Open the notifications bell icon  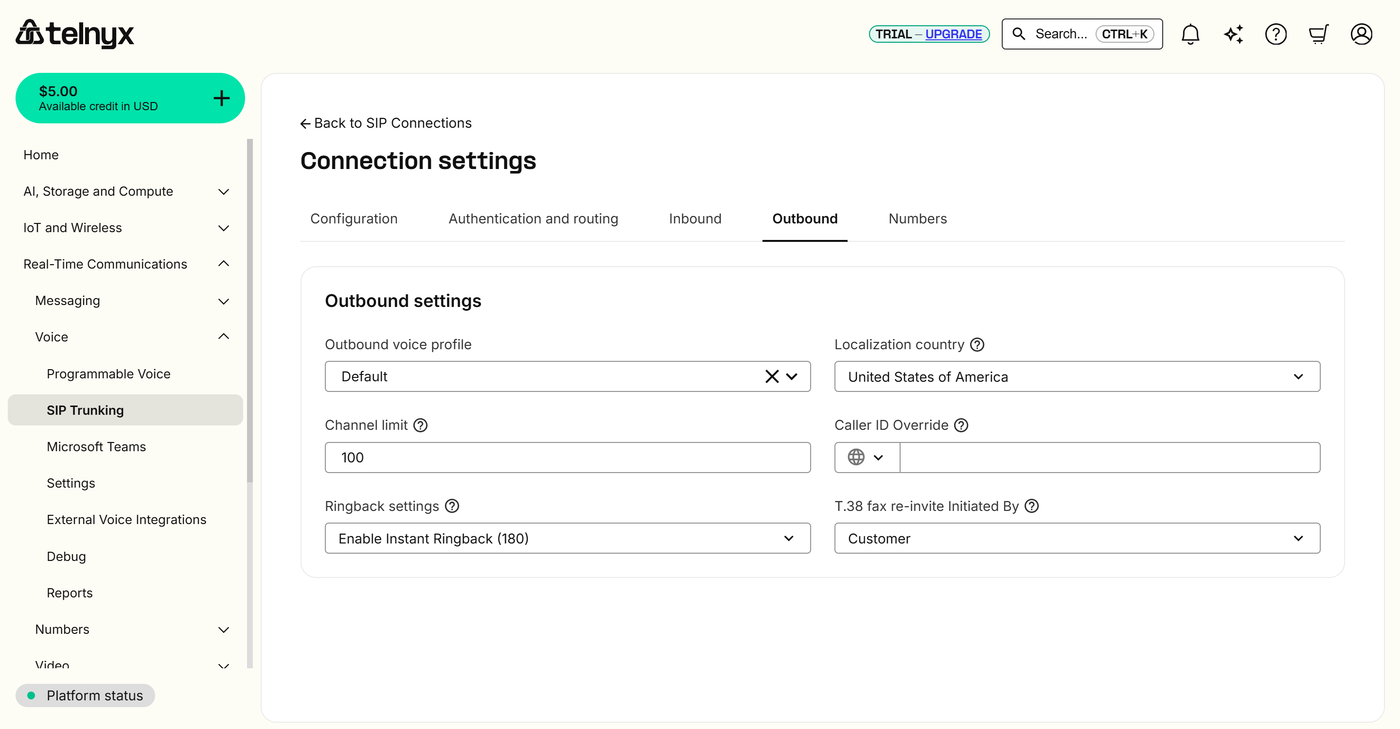pyautogui.click(x=1190, y=34)
